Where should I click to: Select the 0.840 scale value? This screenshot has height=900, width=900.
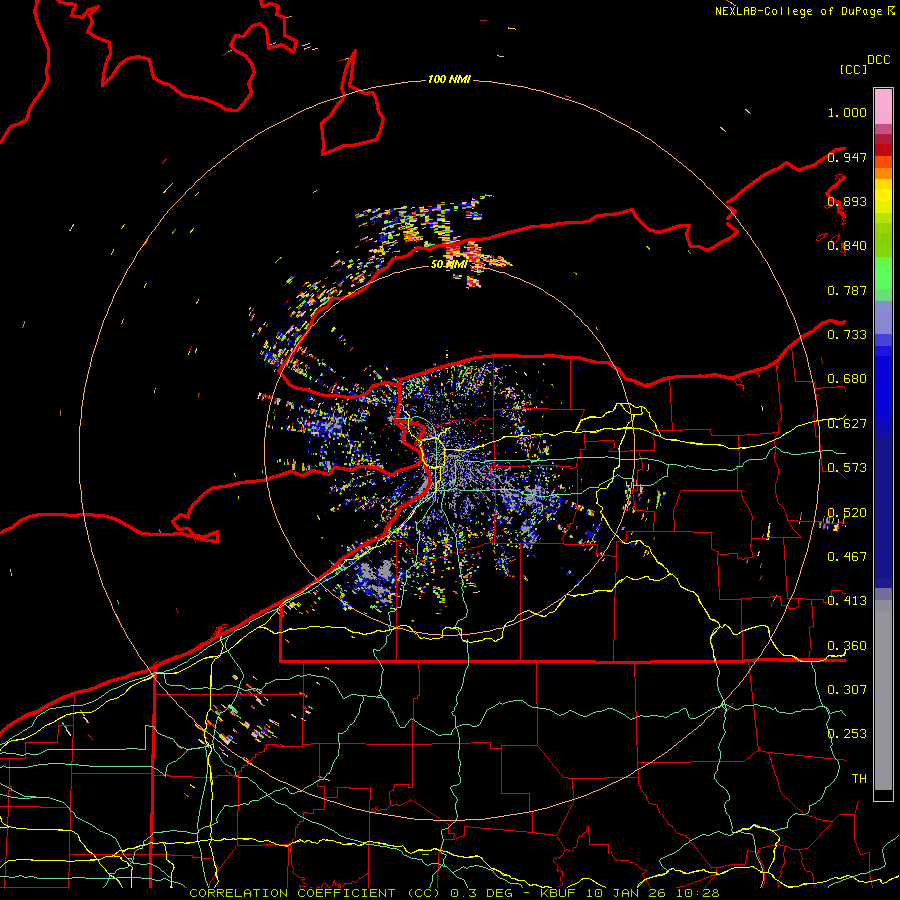coord(847,246)
